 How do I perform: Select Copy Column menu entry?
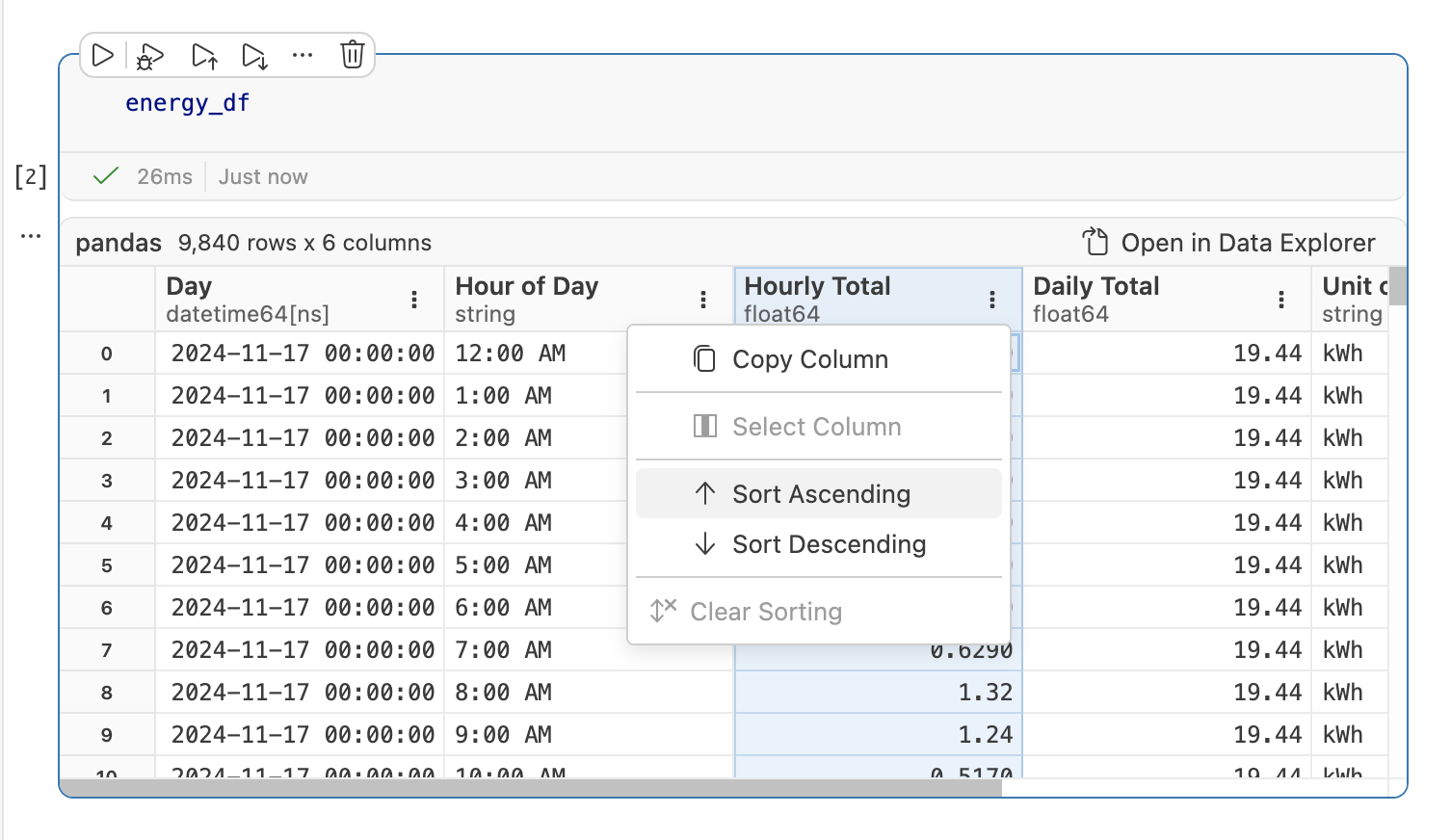pos(809,359)
